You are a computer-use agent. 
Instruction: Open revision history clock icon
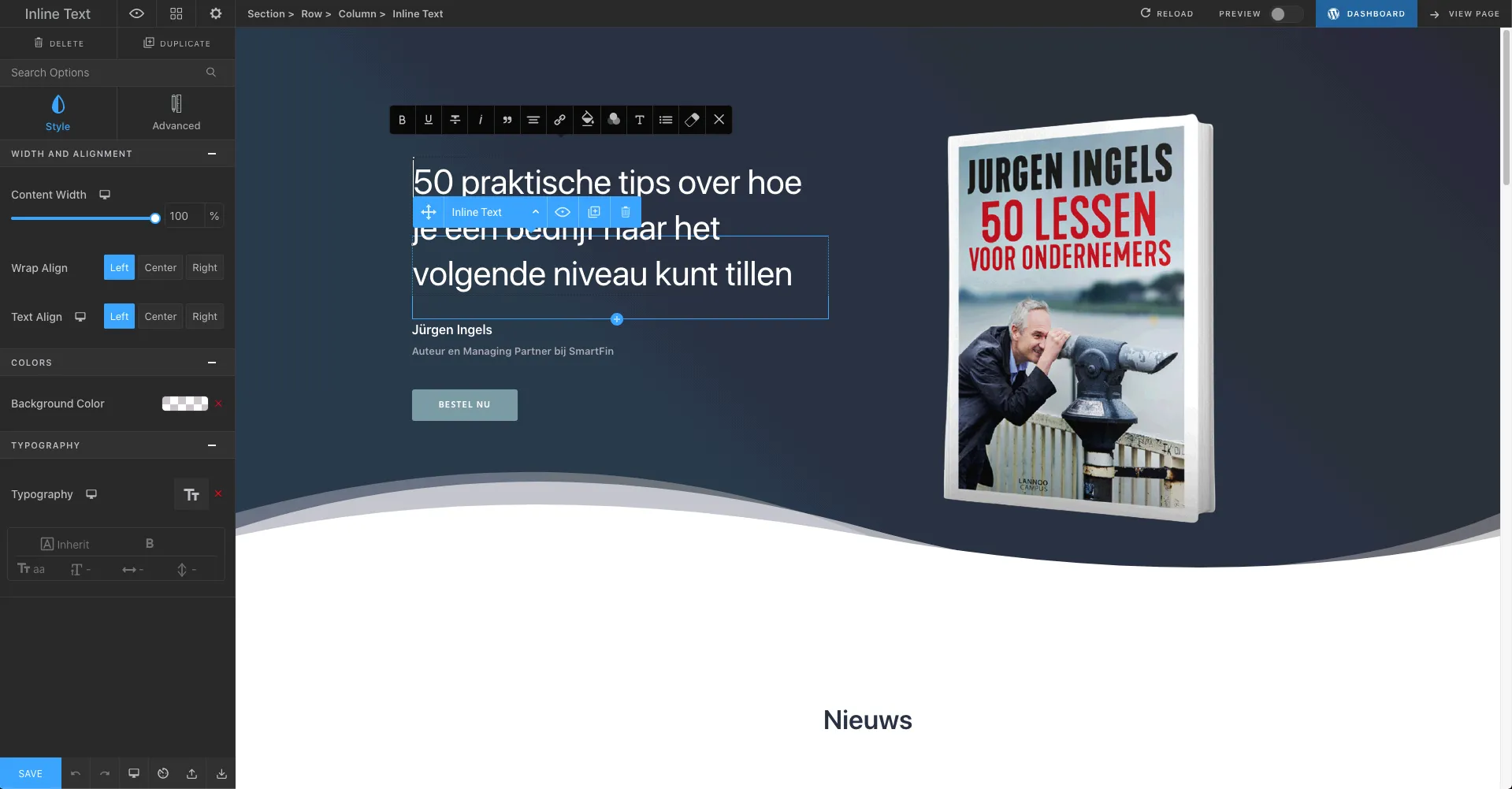tap(163, 773)
